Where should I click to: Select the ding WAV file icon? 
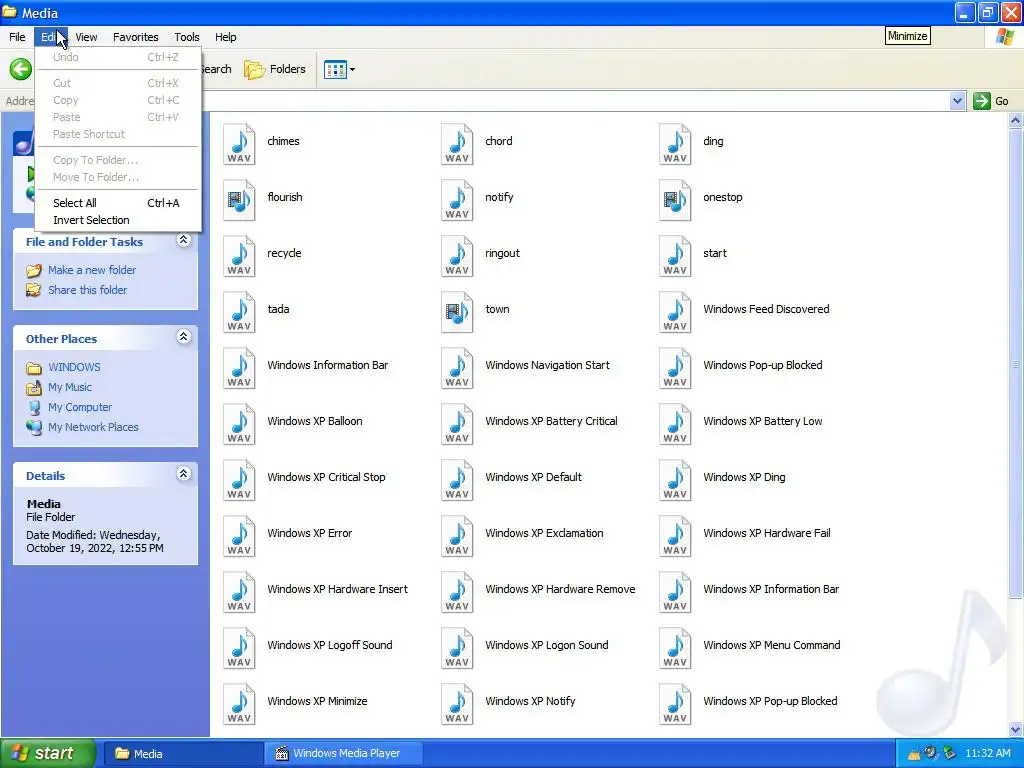pos(675,144)
